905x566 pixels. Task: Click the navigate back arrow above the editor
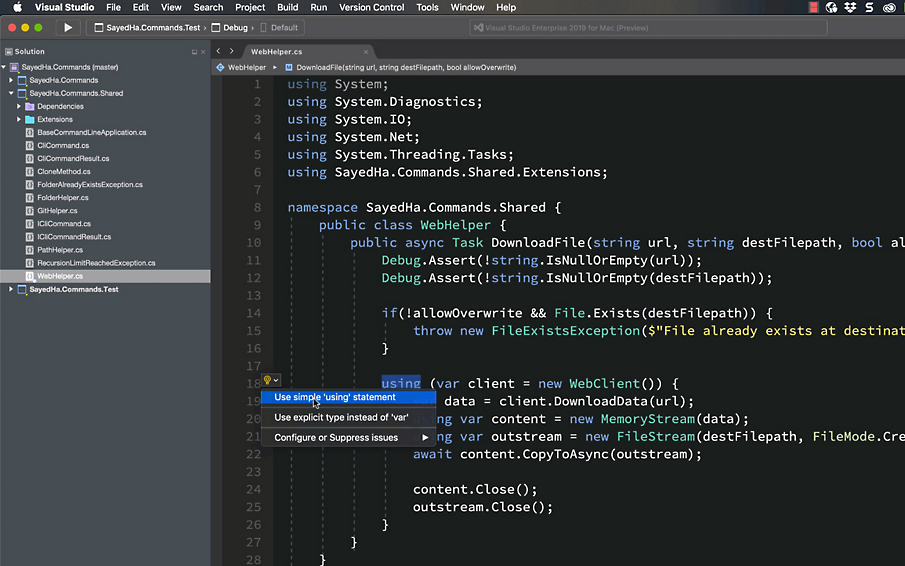219,51
